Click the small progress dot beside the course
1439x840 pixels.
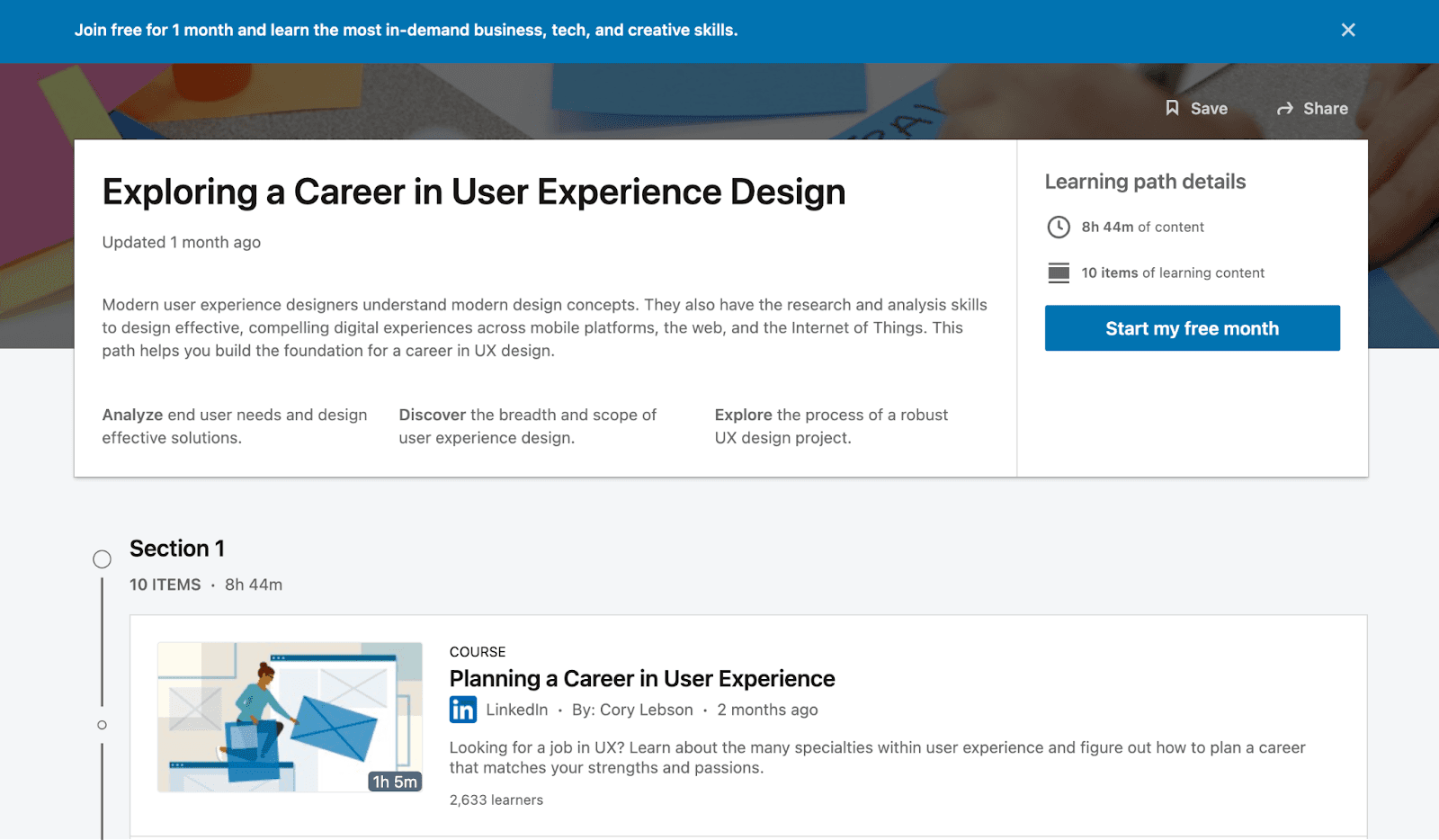coord(102,724)
